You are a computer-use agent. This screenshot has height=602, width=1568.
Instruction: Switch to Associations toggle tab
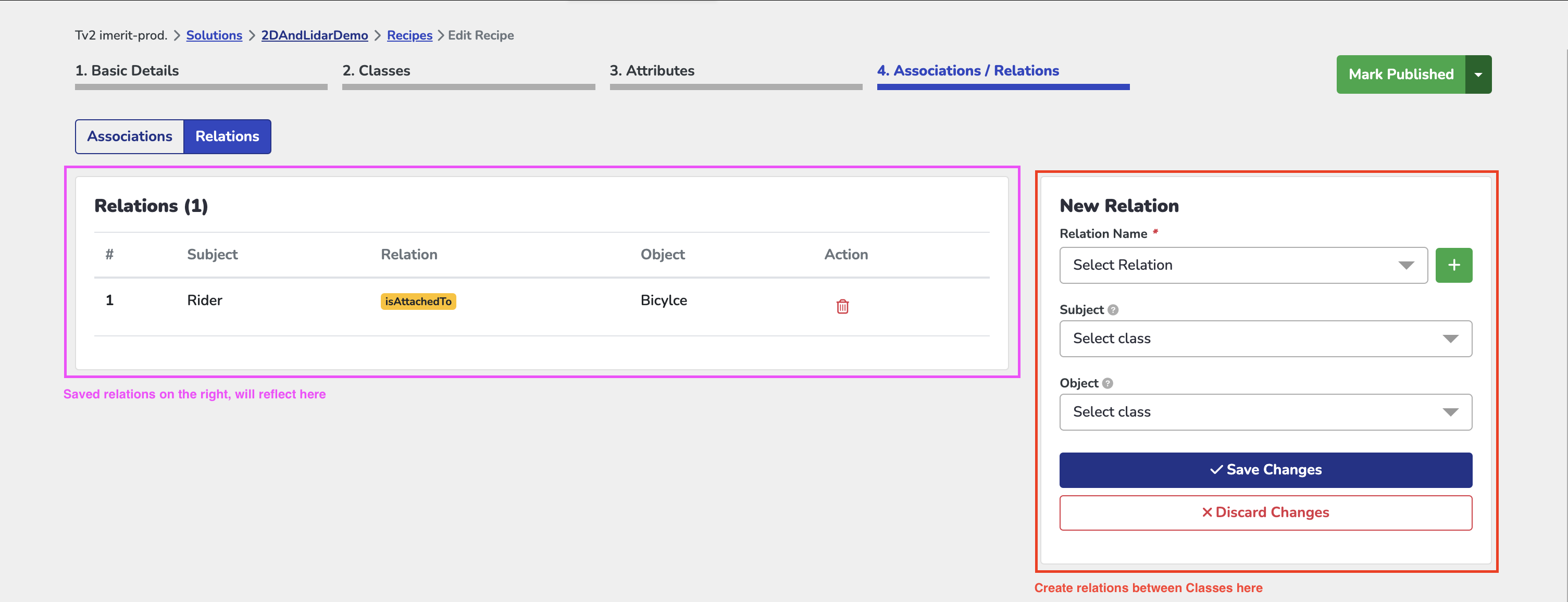130,136
